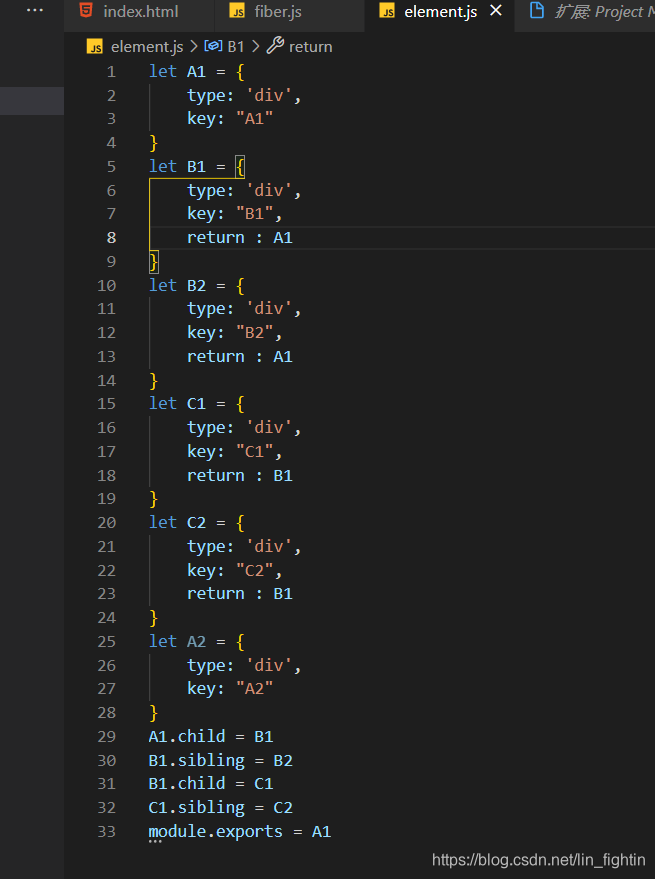655x879 pixels.
Task: Click the return breadcrumb item
Action: tap(310, 47)
